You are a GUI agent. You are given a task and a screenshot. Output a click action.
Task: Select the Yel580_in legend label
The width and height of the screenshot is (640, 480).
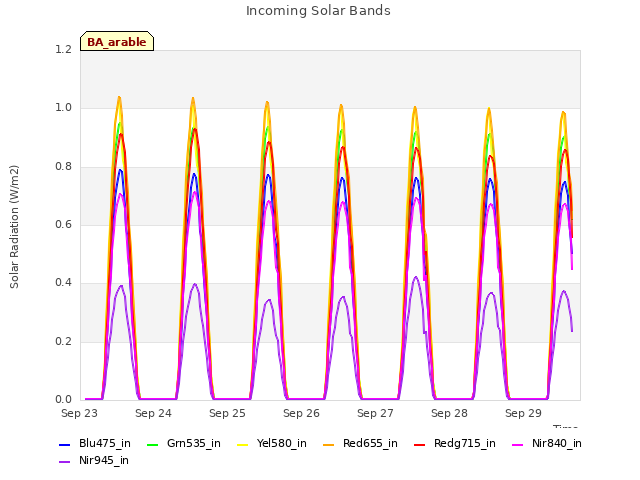282,444
